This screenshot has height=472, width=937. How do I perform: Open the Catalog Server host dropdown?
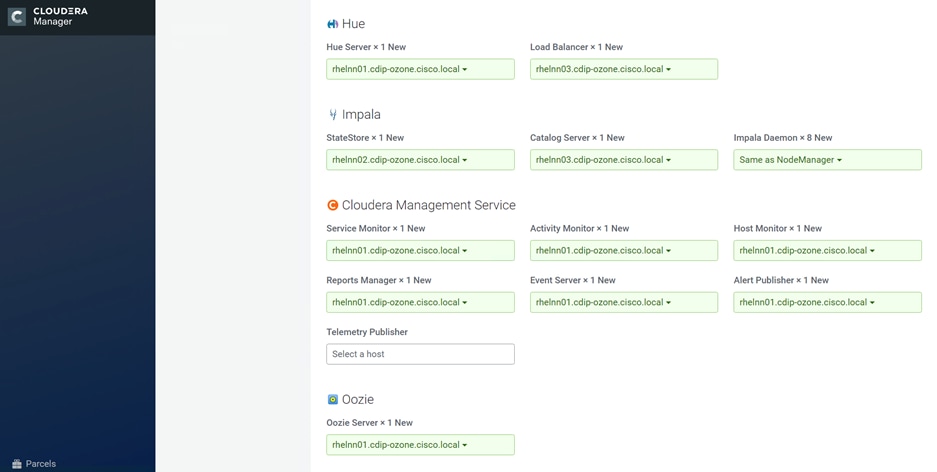tap(624, 160)
